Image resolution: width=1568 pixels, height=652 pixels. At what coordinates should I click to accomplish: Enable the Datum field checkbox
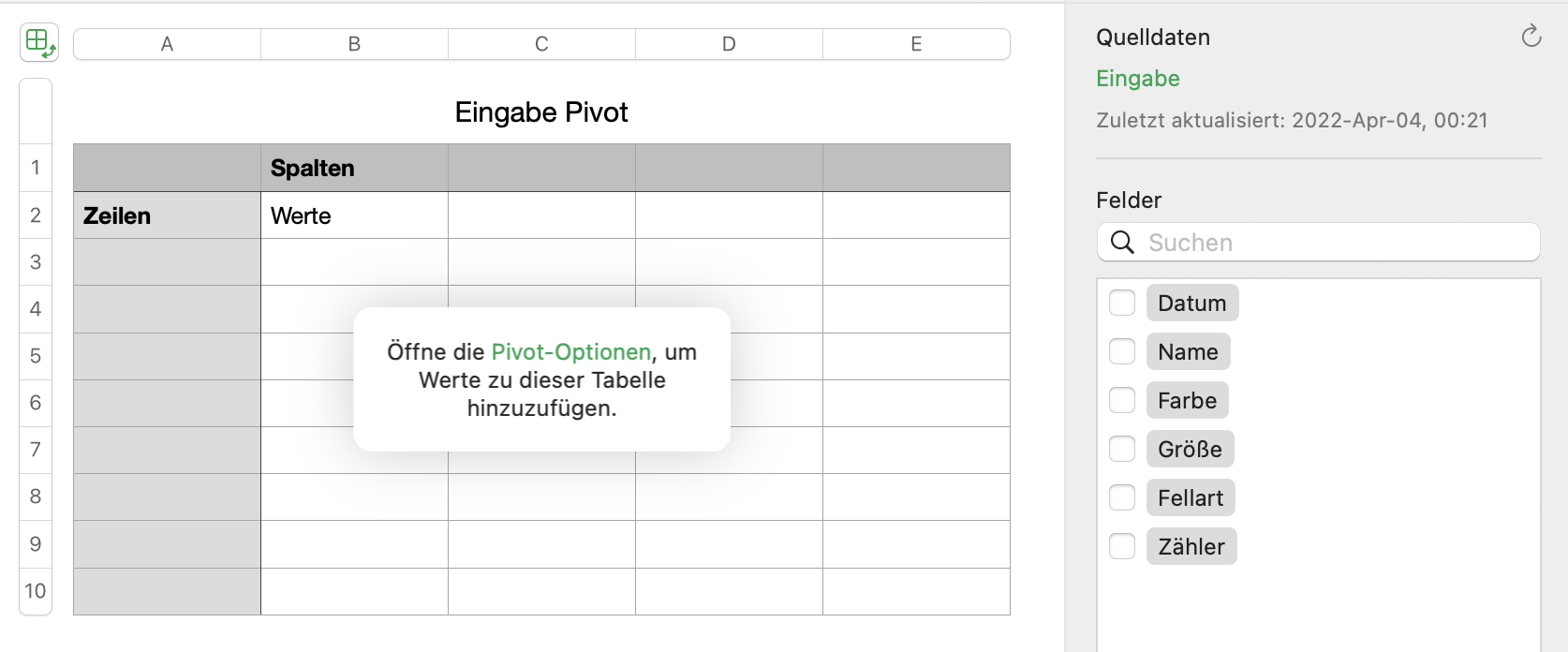point(1122,304)
